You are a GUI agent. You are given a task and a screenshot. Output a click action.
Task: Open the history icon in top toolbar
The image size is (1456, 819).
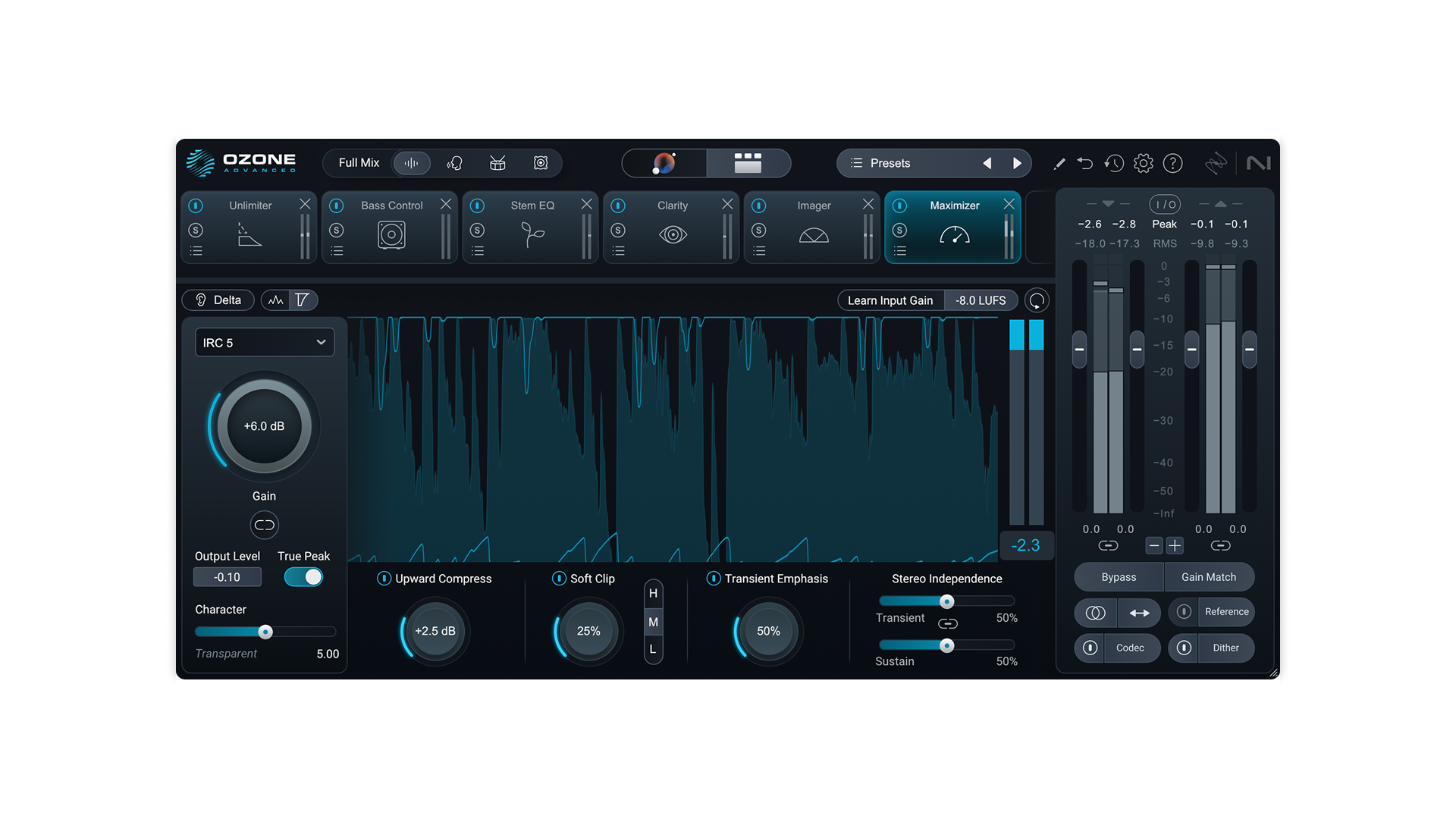point(1114,163)
